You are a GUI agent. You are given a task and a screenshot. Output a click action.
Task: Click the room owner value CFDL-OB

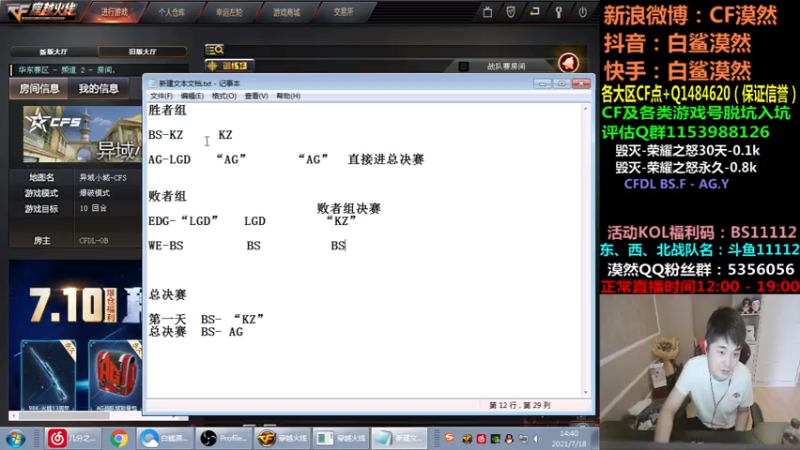coord(94,240)
